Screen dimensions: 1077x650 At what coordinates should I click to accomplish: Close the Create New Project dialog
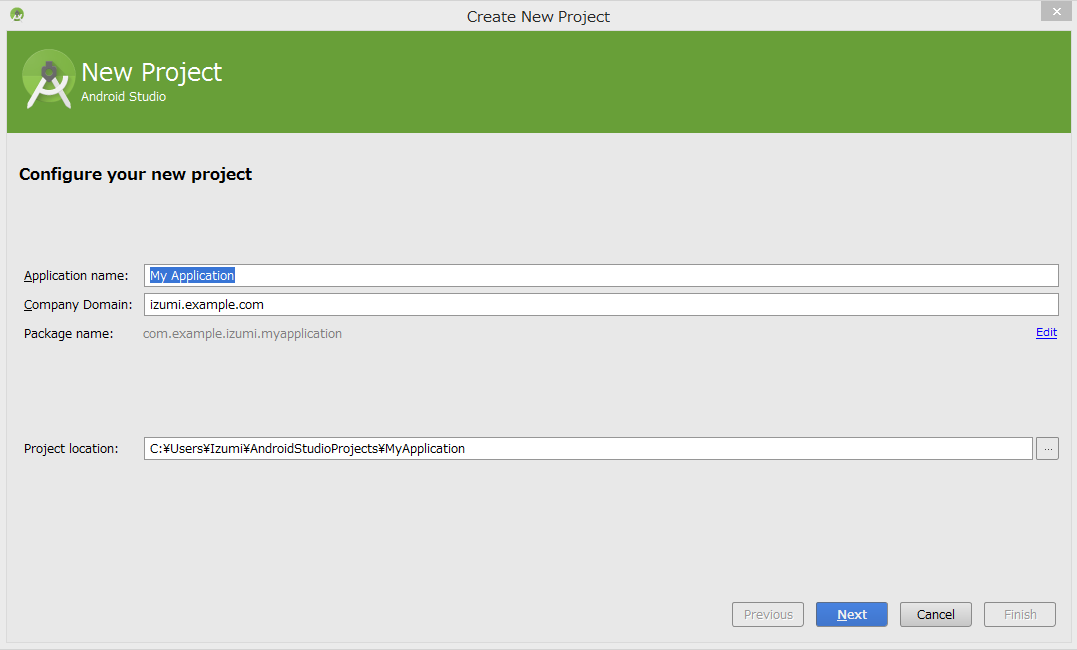pos(1056,12)
